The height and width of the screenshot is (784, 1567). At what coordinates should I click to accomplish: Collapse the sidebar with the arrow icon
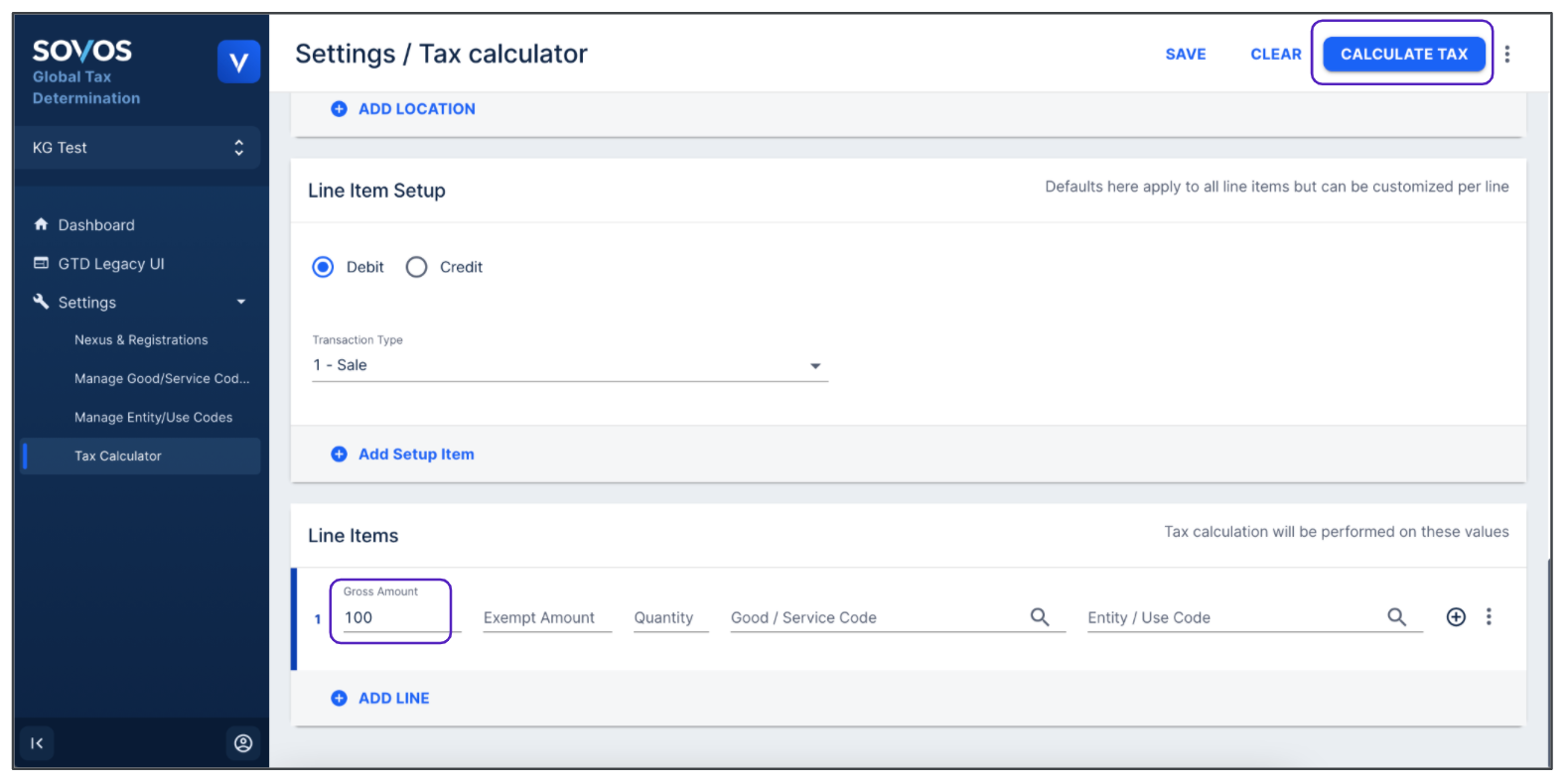37,743
